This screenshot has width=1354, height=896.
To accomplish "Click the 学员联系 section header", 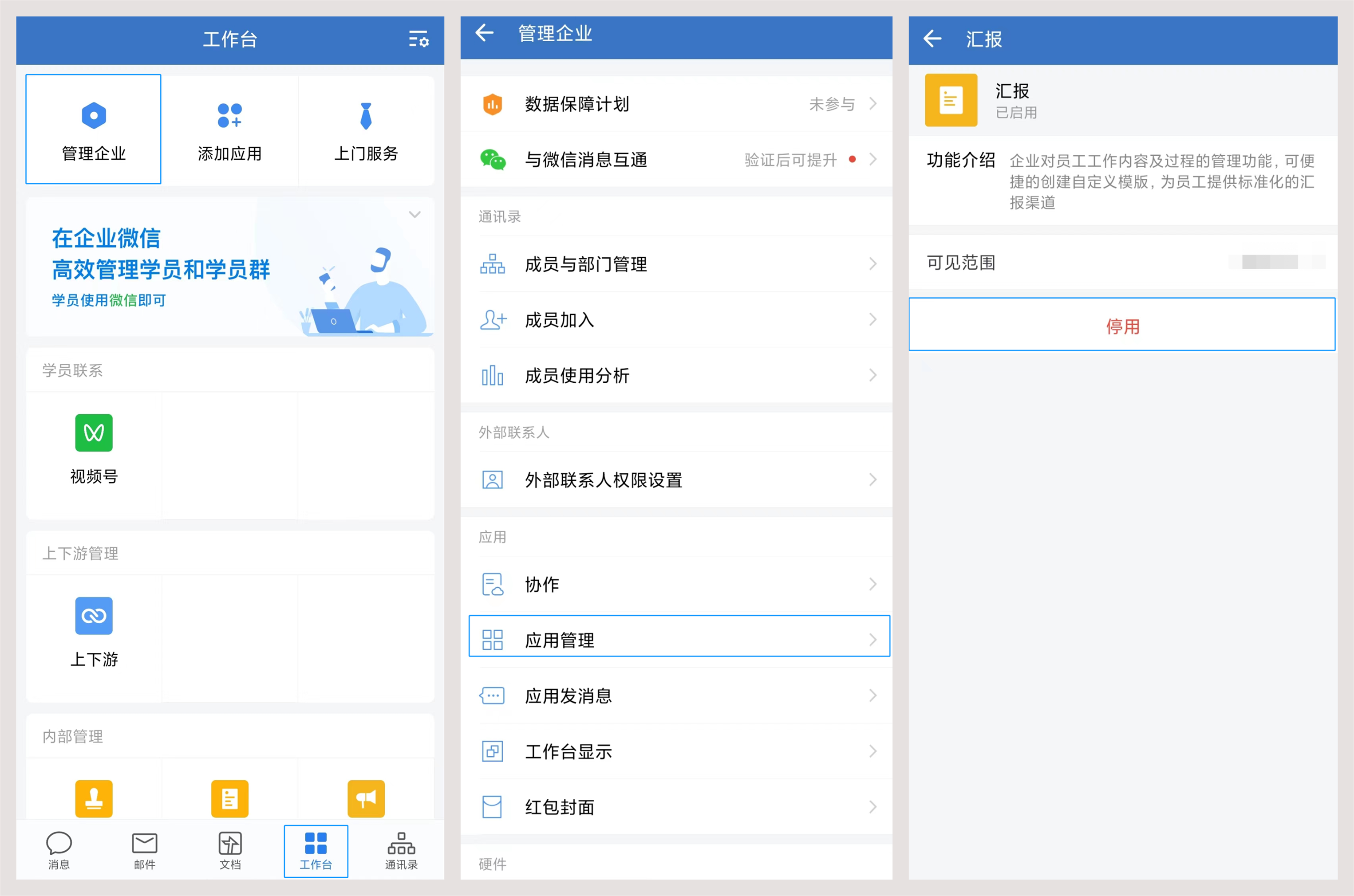I will tap(73, 370).
